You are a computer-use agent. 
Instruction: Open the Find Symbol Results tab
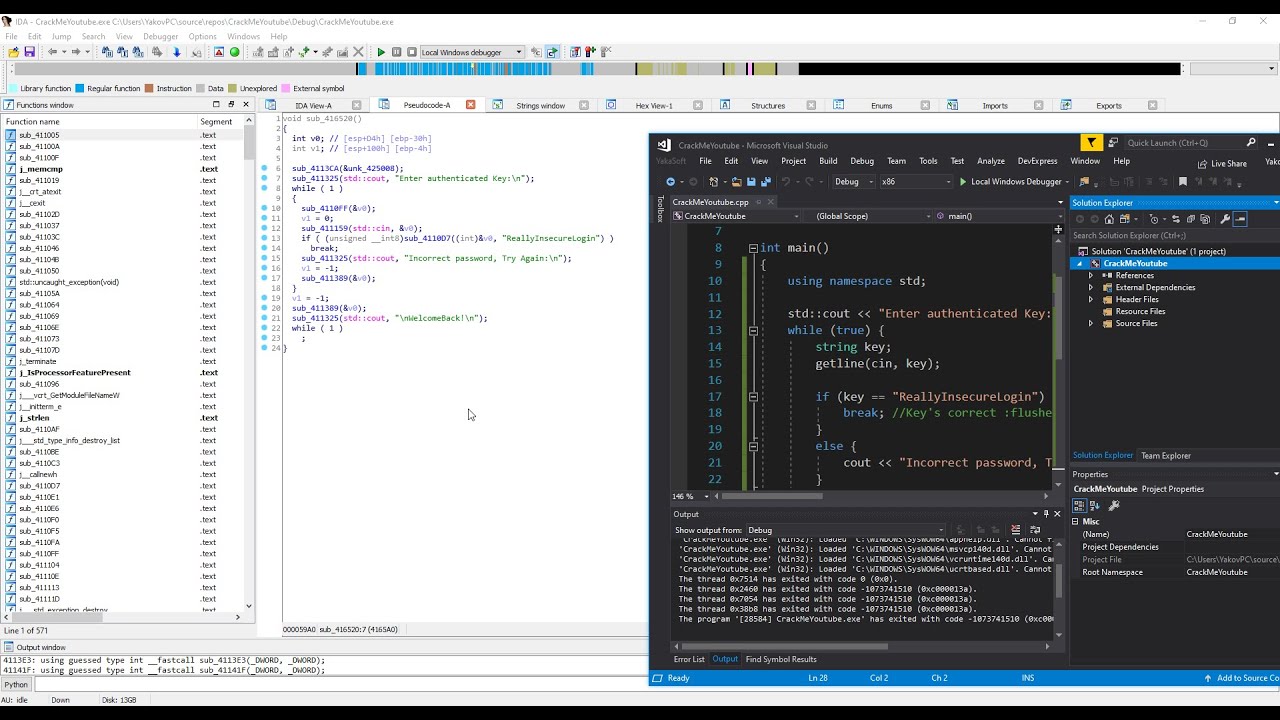coord(781,659)
